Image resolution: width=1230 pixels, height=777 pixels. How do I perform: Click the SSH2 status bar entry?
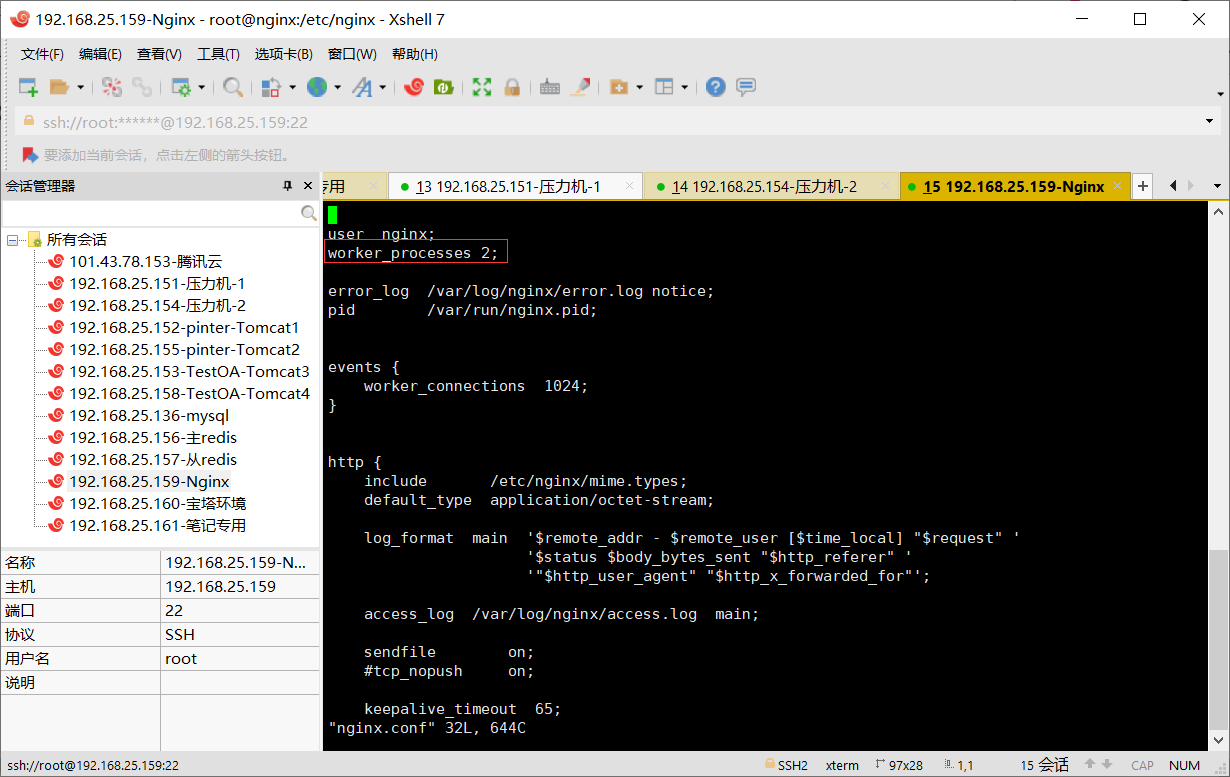tap(784, 765)
